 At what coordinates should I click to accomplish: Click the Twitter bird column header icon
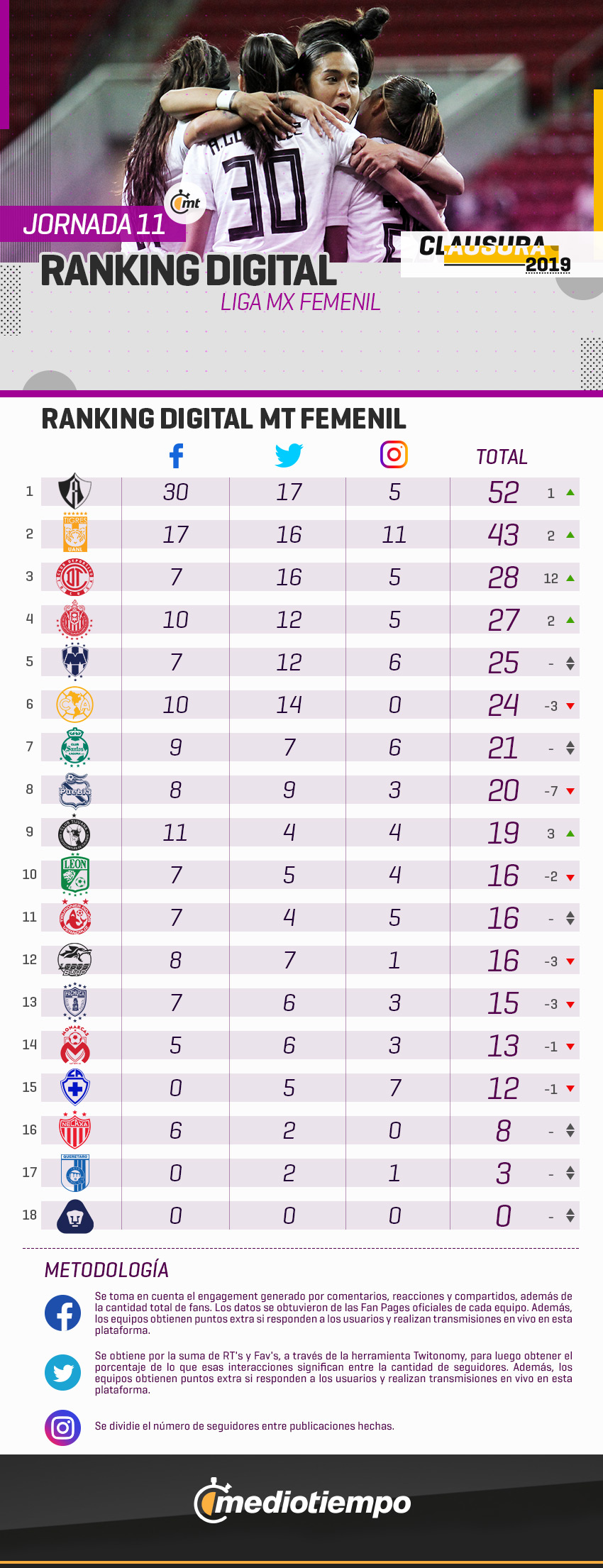289,456
